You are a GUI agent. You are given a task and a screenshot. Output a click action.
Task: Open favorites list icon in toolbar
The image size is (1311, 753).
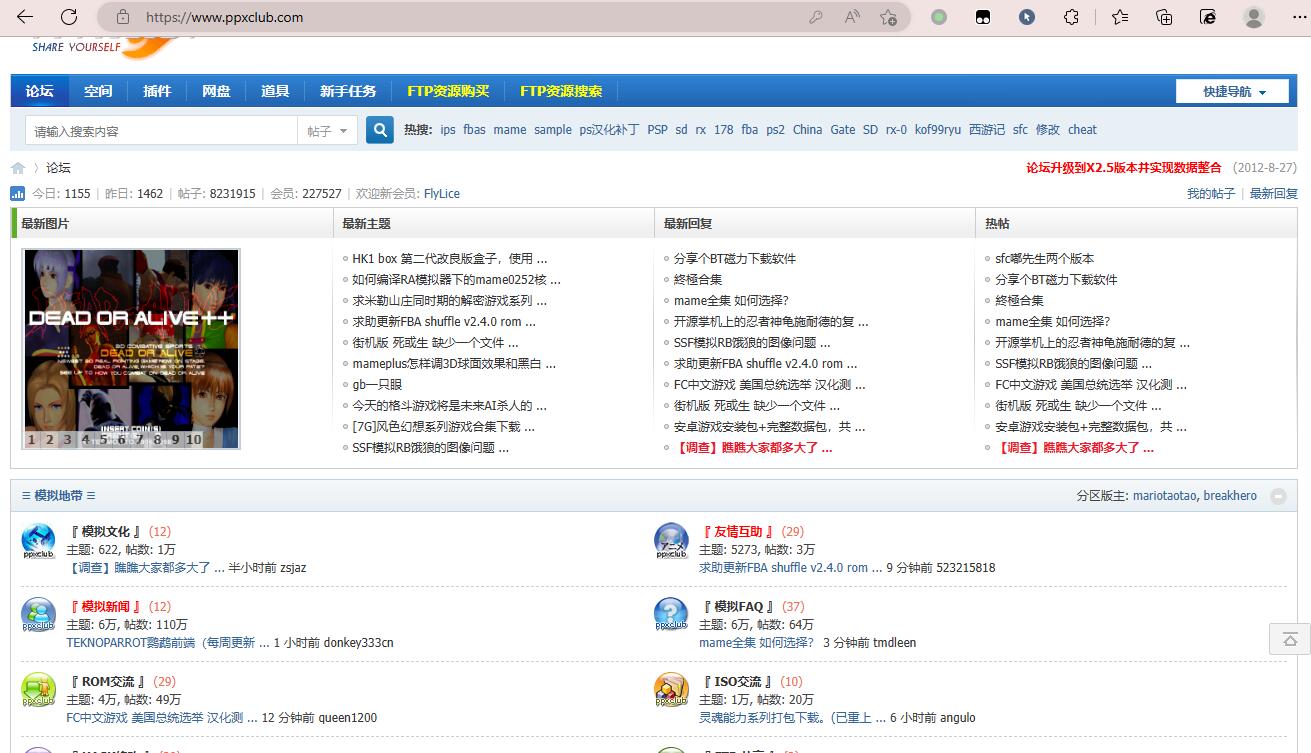coord(1119,17)
